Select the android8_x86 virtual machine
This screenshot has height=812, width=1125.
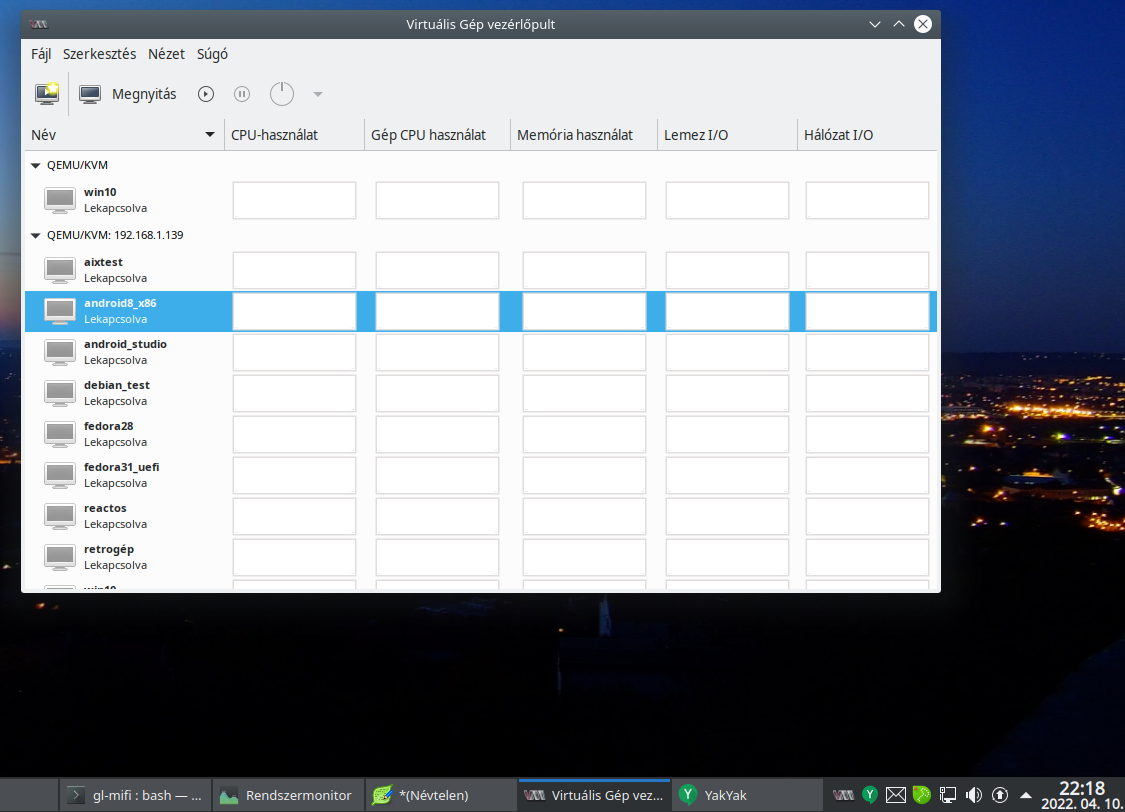pyautogui.click(x=481, y=311)
